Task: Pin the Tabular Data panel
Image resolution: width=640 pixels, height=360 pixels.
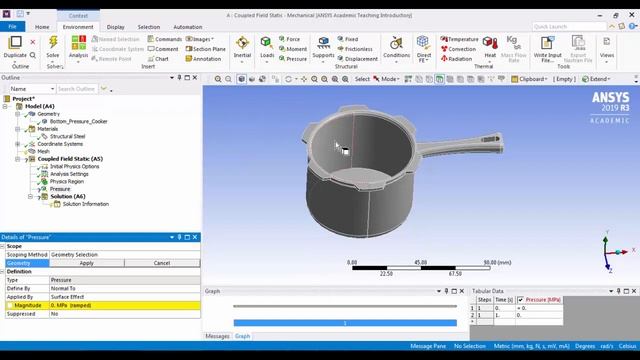Action: click(x=618, y=291)
